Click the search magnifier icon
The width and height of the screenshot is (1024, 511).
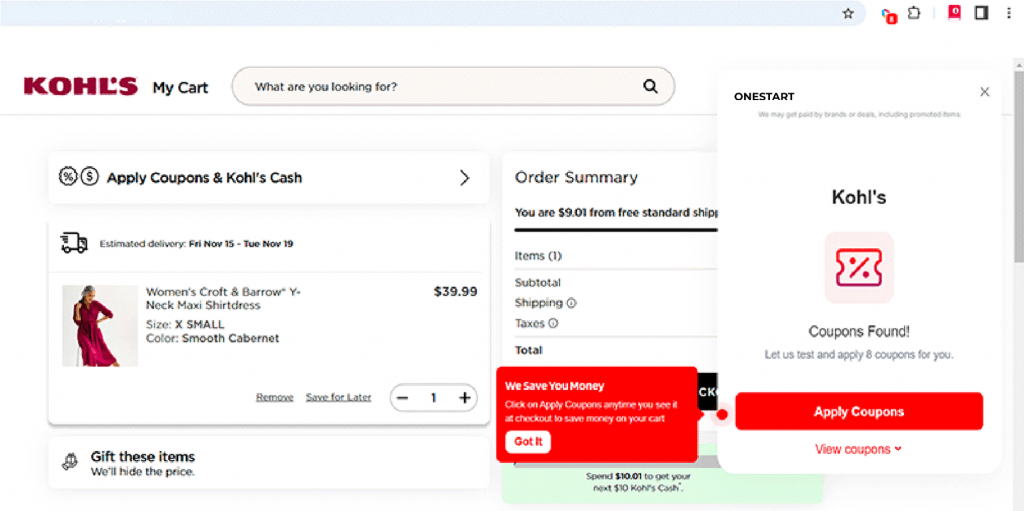pyautogui.click(x=650, y=86)
